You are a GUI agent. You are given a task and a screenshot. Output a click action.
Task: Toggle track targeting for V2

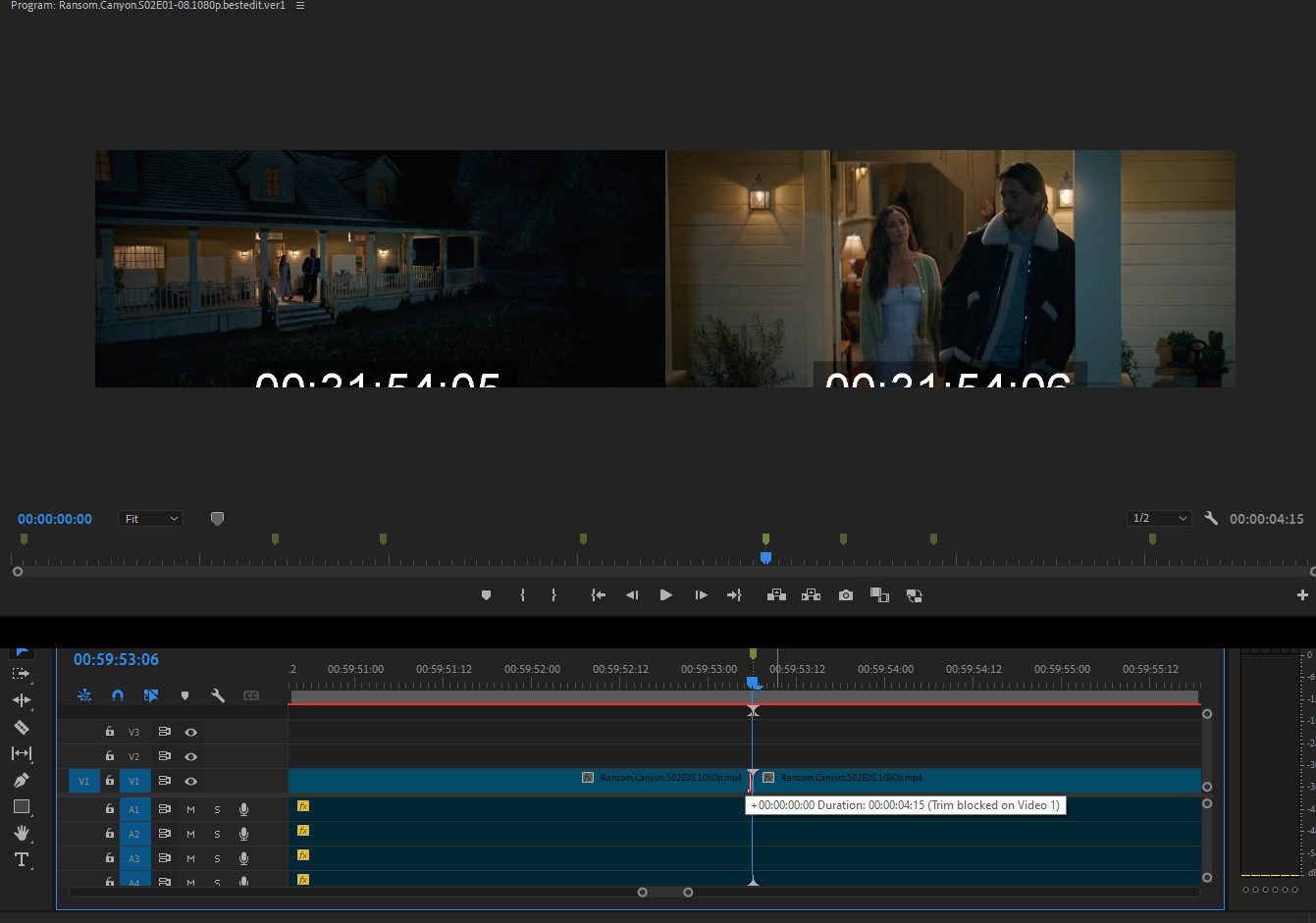pyautogui.click(x=134, y=756)
